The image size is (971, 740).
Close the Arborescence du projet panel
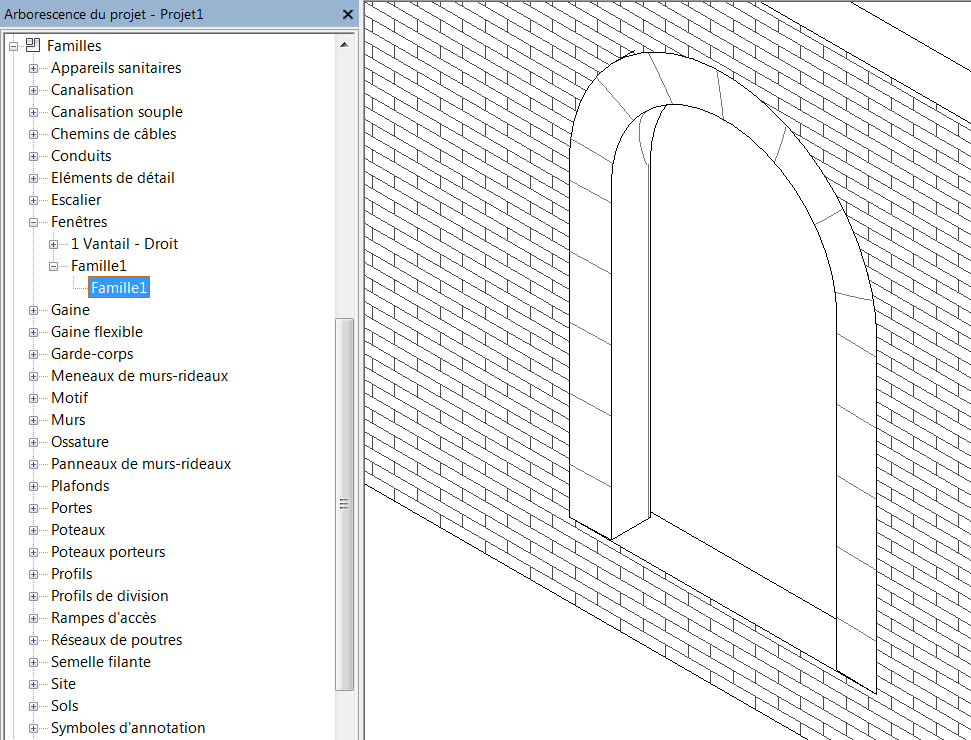click(347, 14)
